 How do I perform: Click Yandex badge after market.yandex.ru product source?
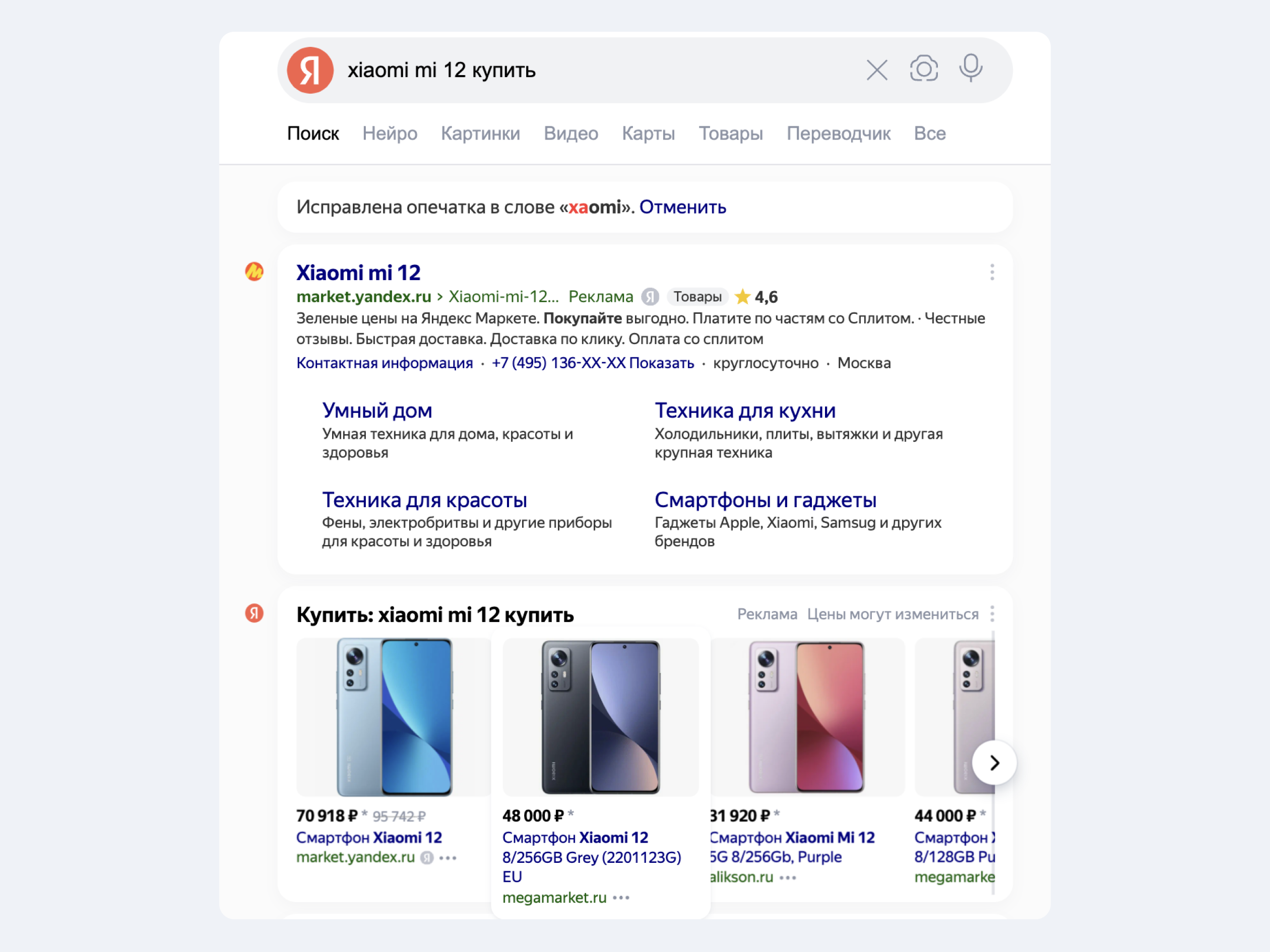tap(426, 858)
